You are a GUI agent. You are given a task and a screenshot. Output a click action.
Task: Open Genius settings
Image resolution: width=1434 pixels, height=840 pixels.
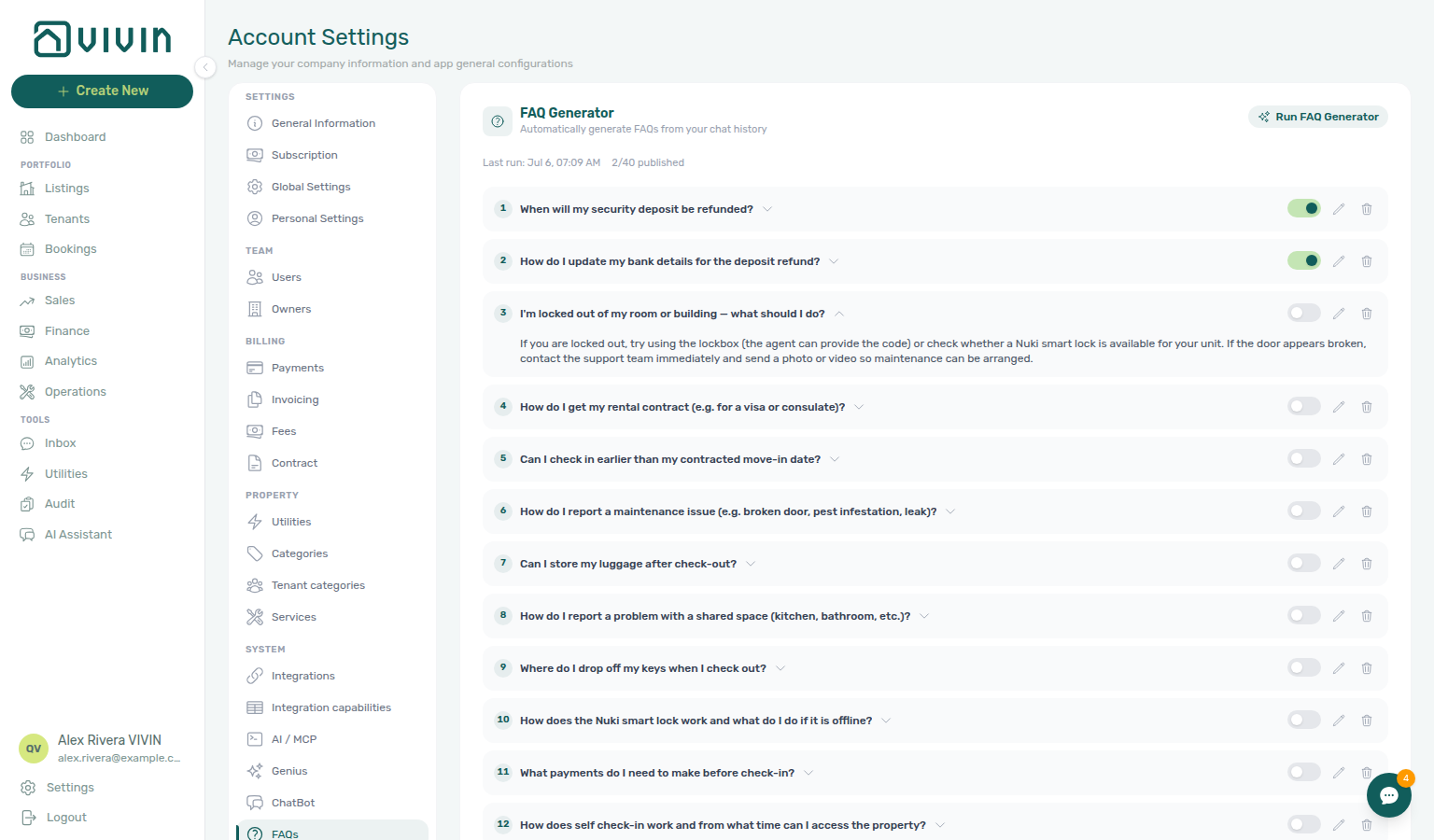[x=332, y=771]
